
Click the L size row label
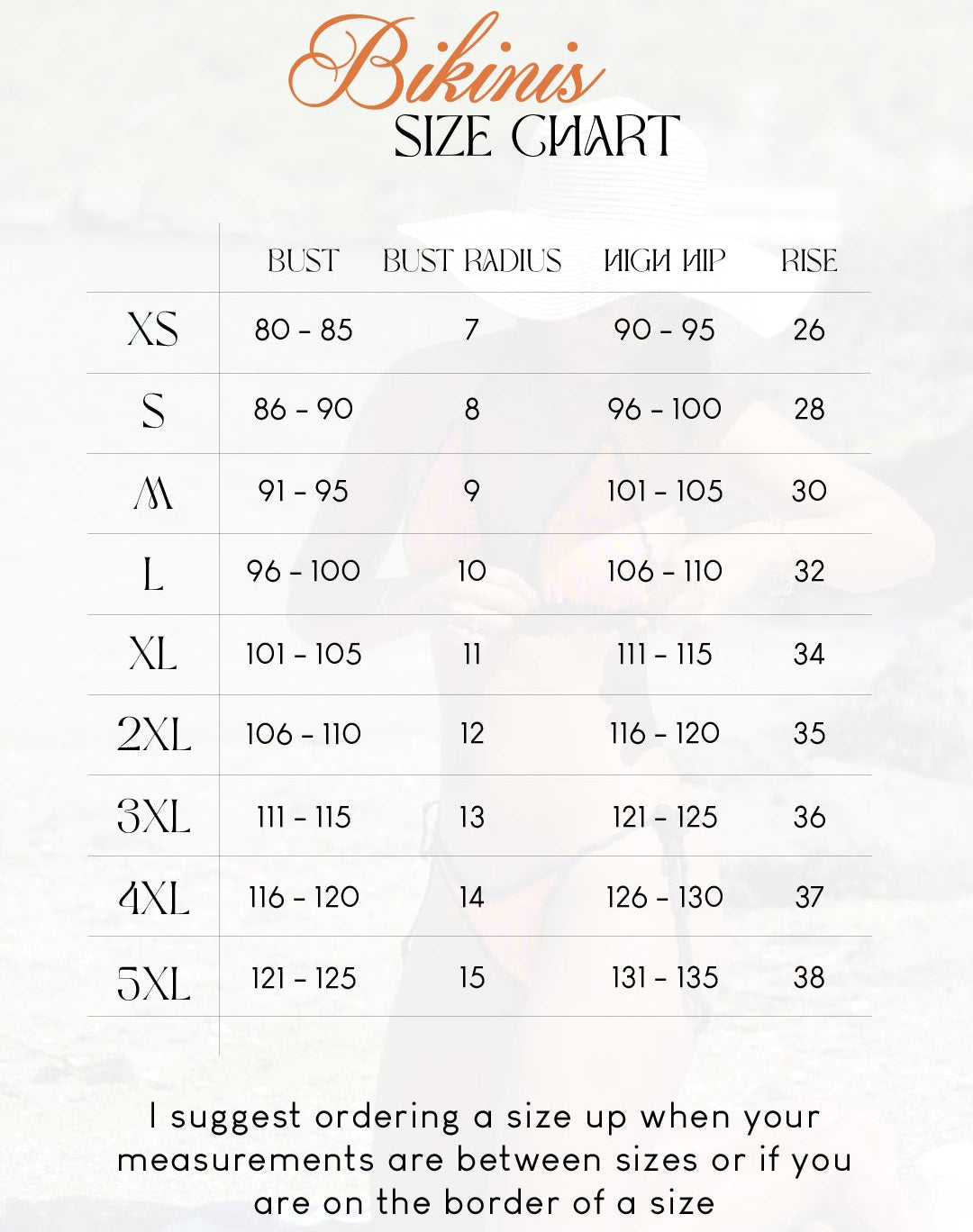(153, 573)
